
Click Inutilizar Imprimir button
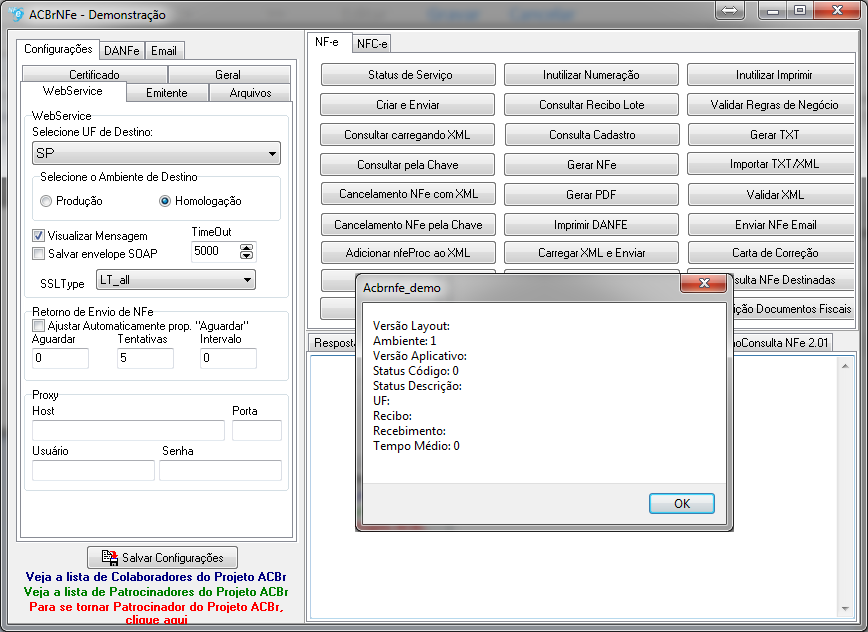[x=771, y=75]
